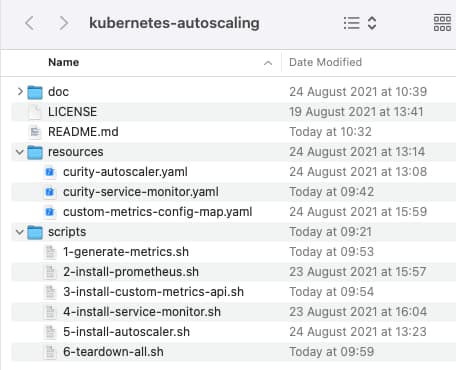Select the custom-metrics-config-map.yaml file name
Screen dimensions: 456x370
158,212
